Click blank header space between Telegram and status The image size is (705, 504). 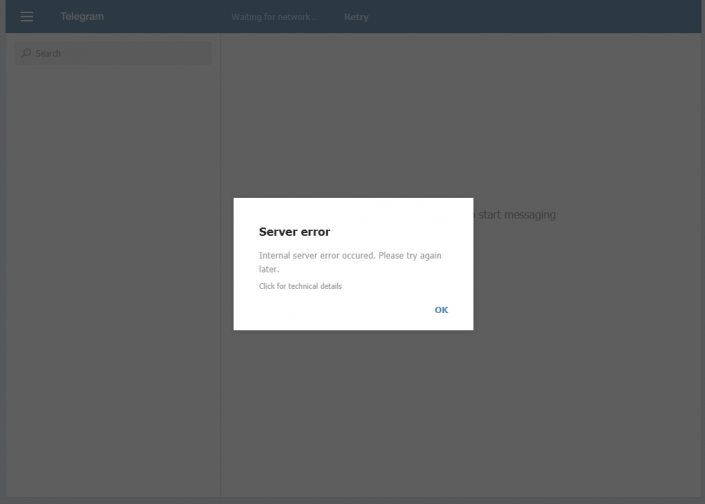point(165,17)
